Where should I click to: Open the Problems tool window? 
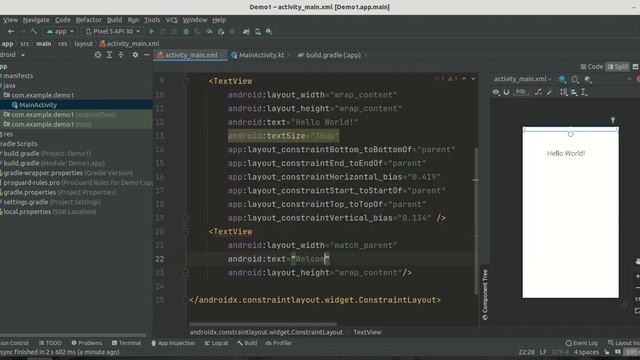[87, 343]
